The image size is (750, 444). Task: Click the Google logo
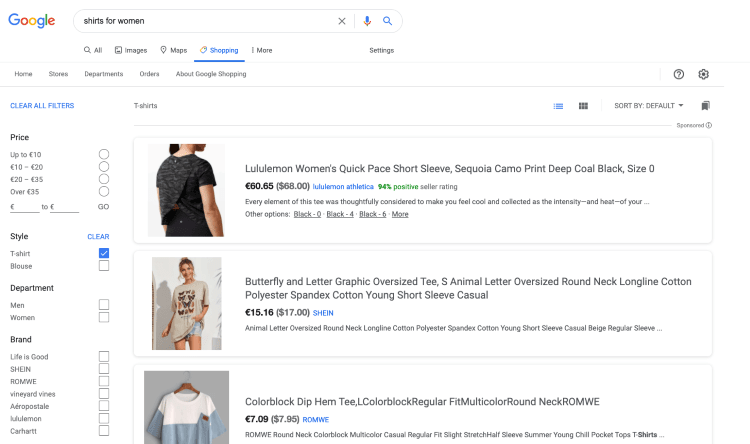(x=32, y=21)
